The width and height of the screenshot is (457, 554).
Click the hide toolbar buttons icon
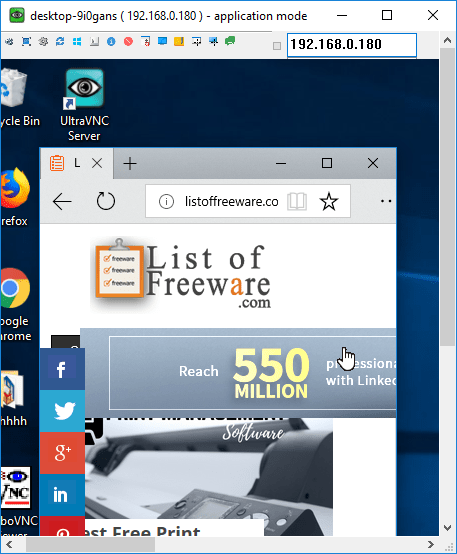coord(145,42)
